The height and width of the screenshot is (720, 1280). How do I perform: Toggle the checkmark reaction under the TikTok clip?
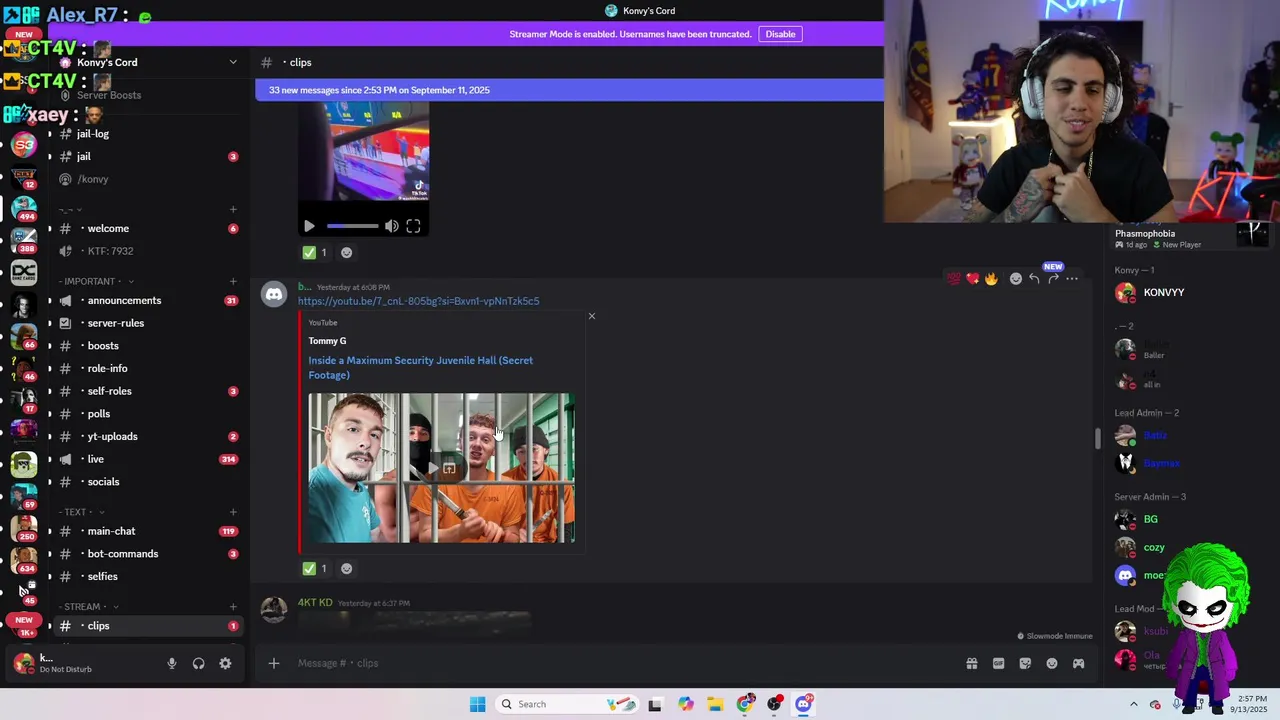tap(315, 252)
